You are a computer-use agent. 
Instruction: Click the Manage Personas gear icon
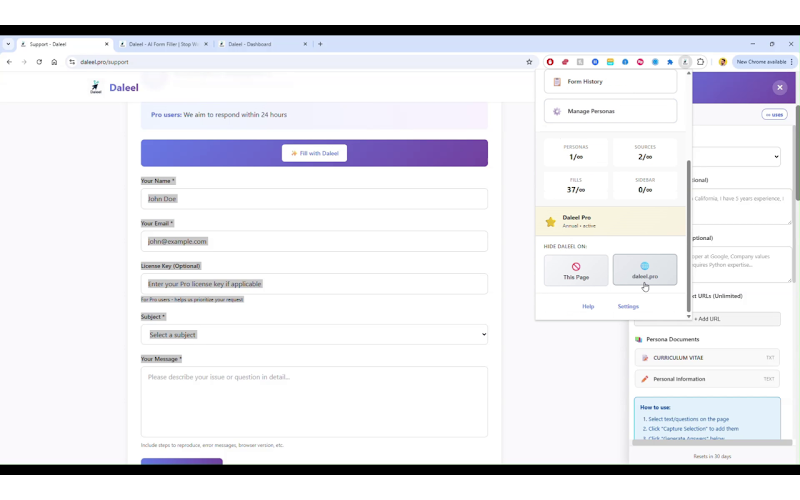[557, 111]
